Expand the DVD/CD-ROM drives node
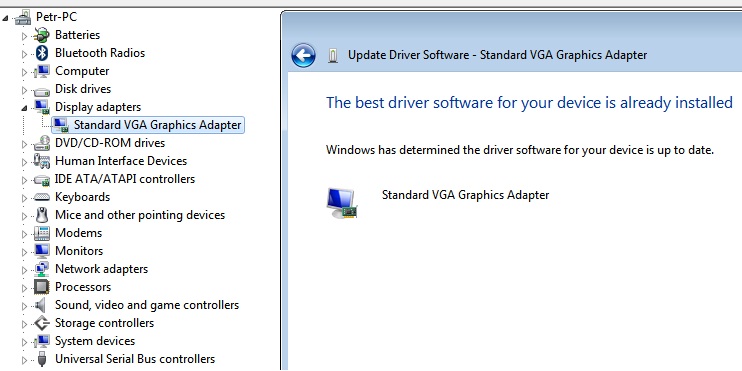 click(25, 144)
